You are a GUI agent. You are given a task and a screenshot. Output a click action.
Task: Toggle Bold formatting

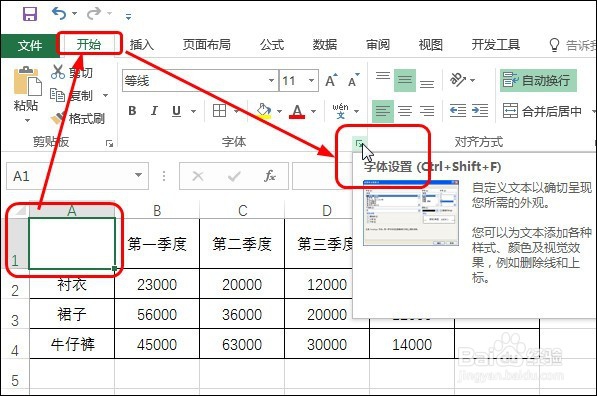tap(132, 111)
